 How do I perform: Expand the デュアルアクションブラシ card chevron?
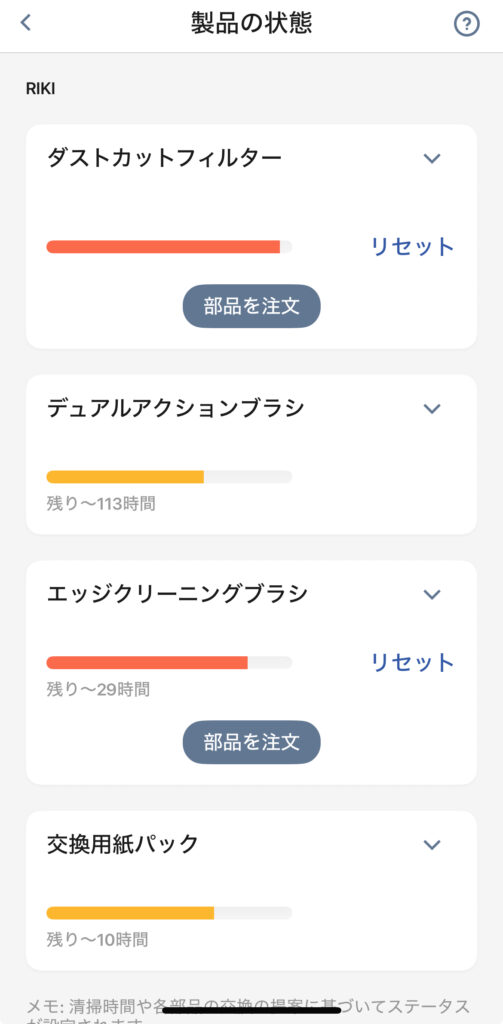click(x=432, y=409)
